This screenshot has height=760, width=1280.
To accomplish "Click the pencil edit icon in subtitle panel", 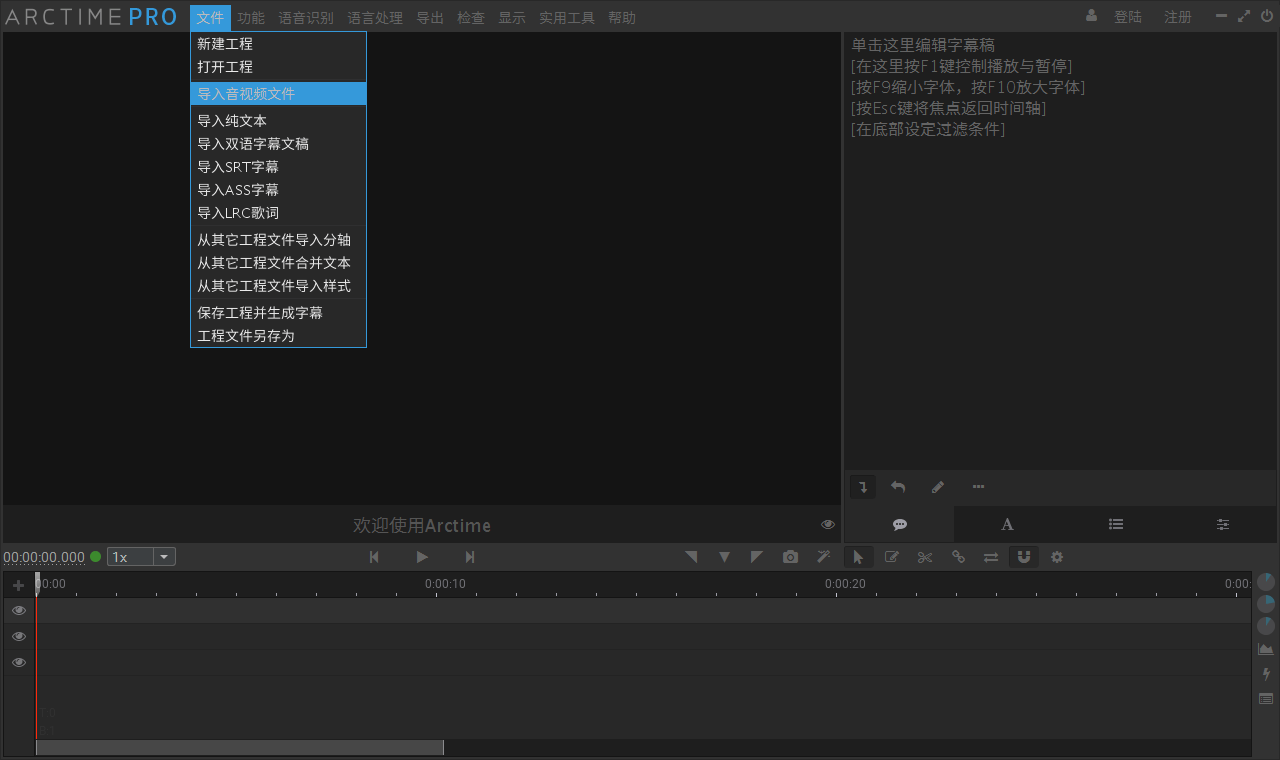I will 938,487.
